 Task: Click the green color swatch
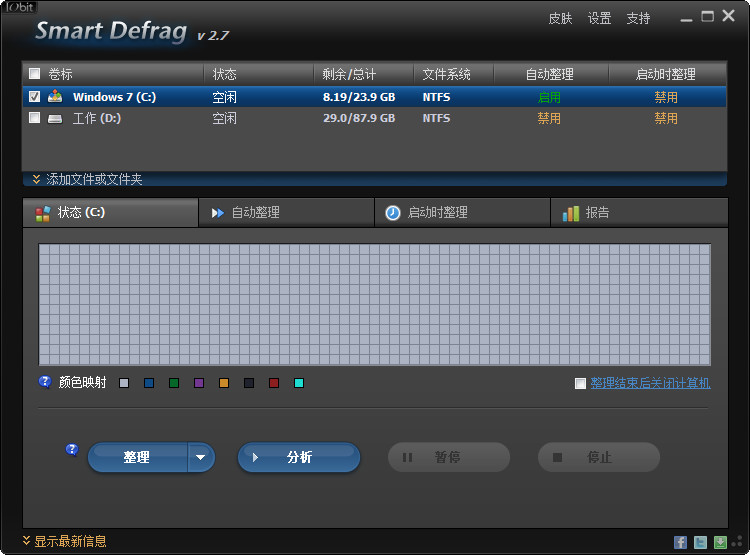174,383
